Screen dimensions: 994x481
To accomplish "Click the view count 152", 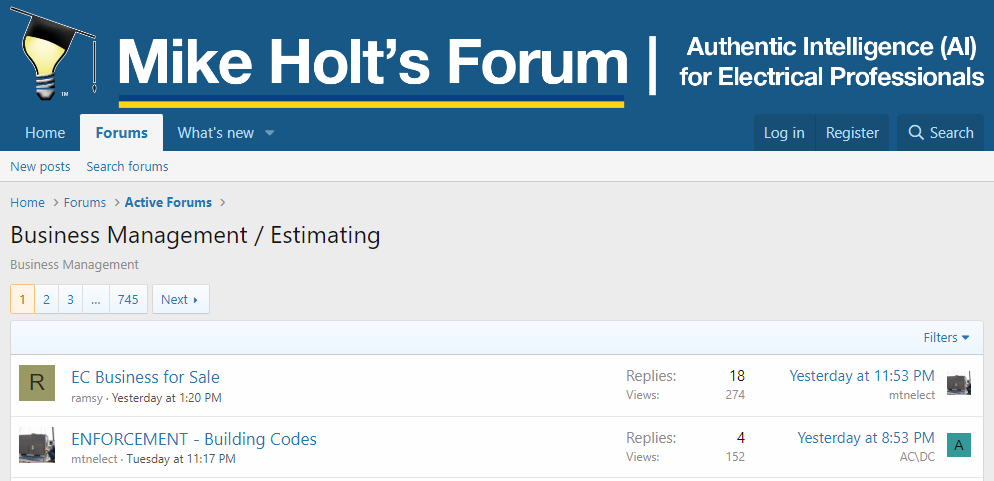I will point(735,456).
